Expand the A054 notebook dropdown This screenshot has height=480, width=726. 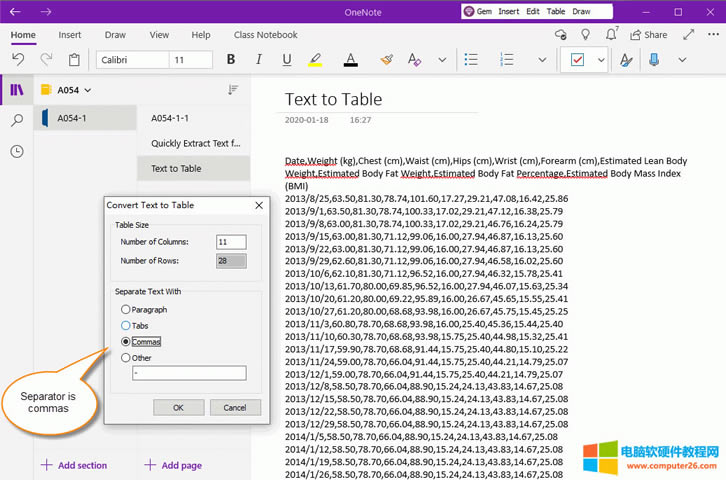click(88, 90)
